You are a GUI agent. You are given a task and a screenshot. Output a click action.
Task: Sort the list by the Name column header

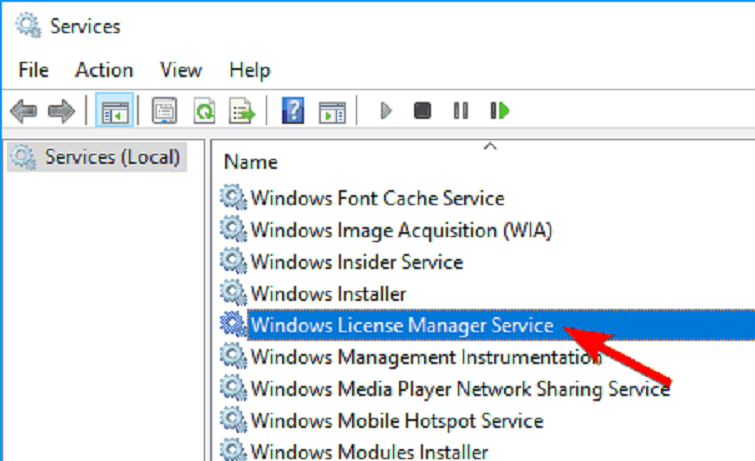[251, 162]
